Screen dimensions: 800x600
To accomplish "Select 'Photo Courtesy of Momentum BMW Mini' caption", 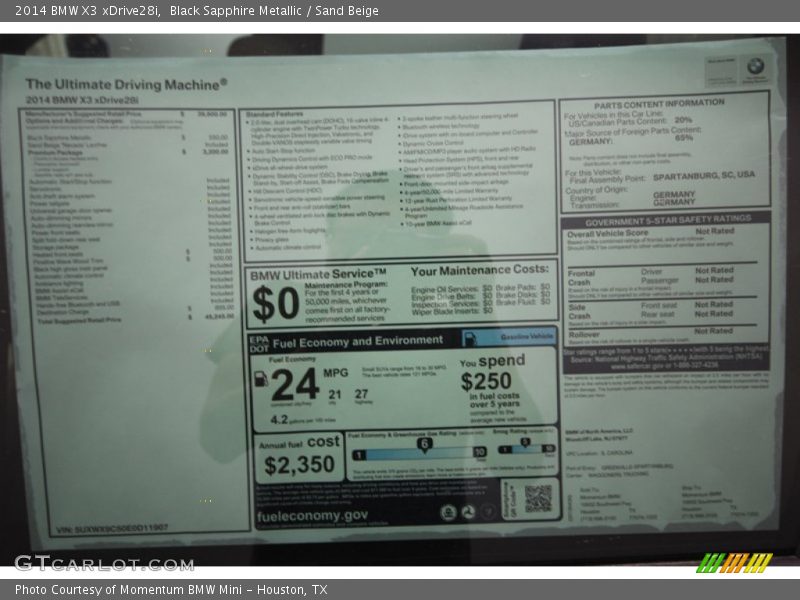I will point(129,590).
